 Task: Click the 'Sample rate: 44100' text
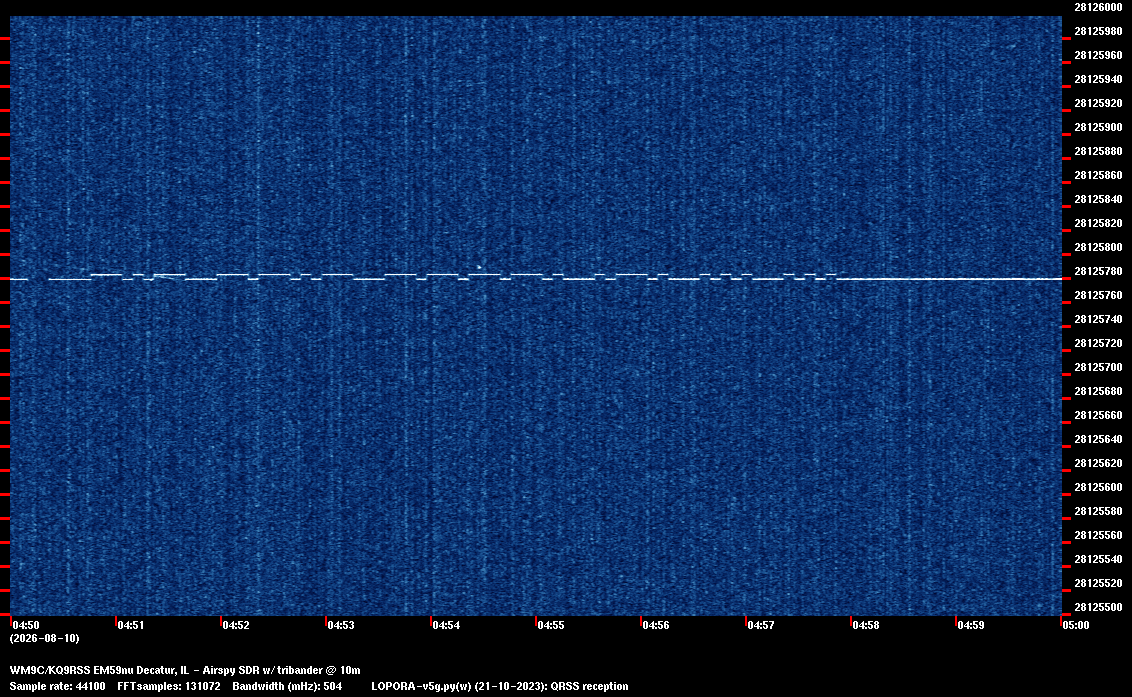point(57,686)
